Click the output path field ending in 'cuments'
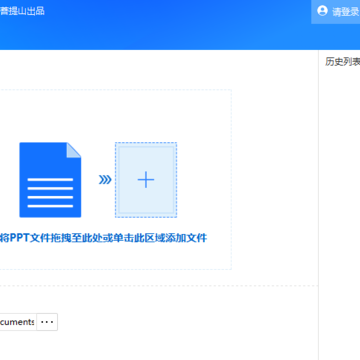 pos(17,322)
